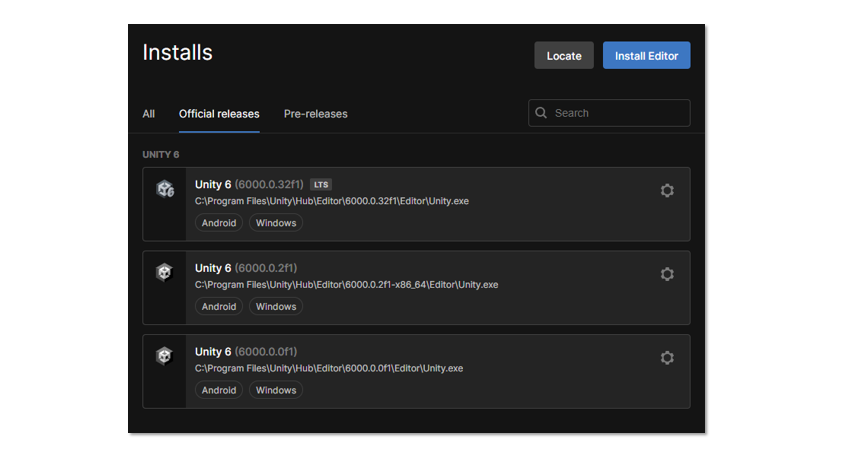Click the magnifier icon in the search box
This screenshot has height=461, width=845.
(541, 113)
